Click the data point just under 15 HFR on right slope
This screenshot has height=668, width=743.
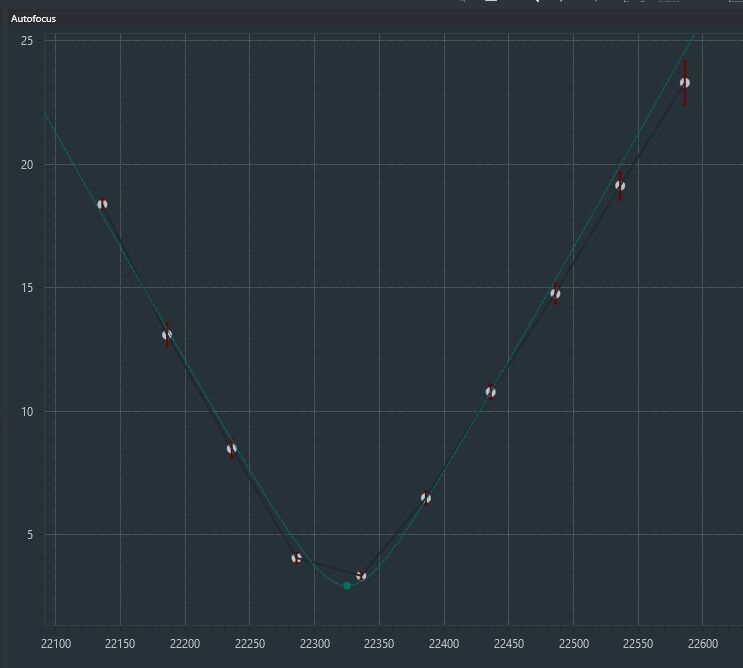555,294
